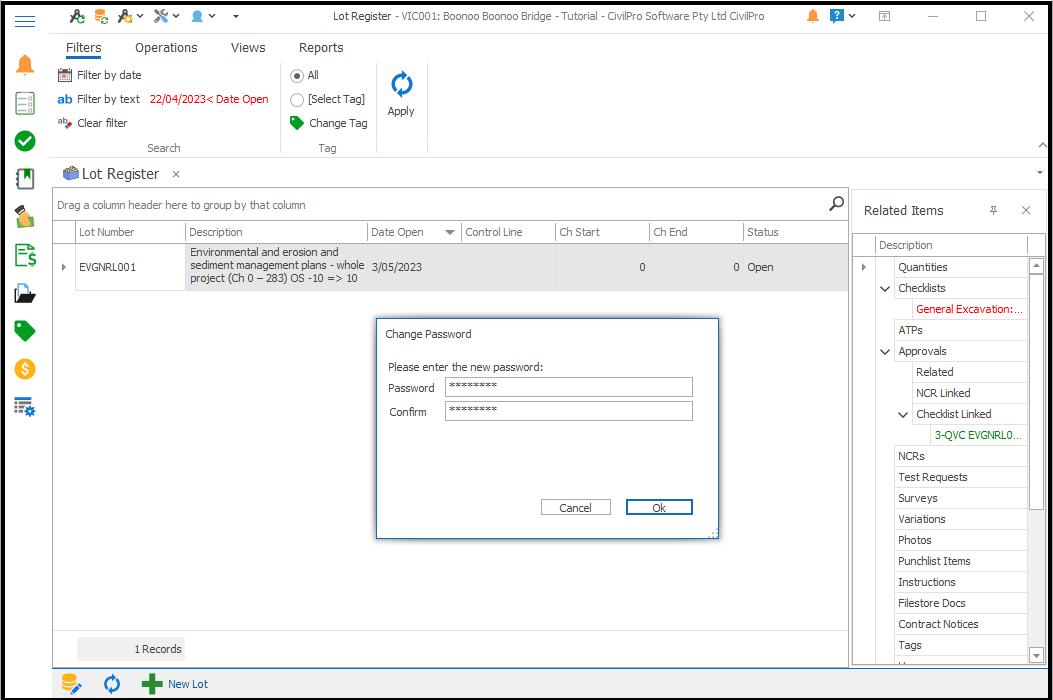The image size is (1053, 700).
Task: Click the orange notification bell in sidebar
Action: [x=25, y=66]
